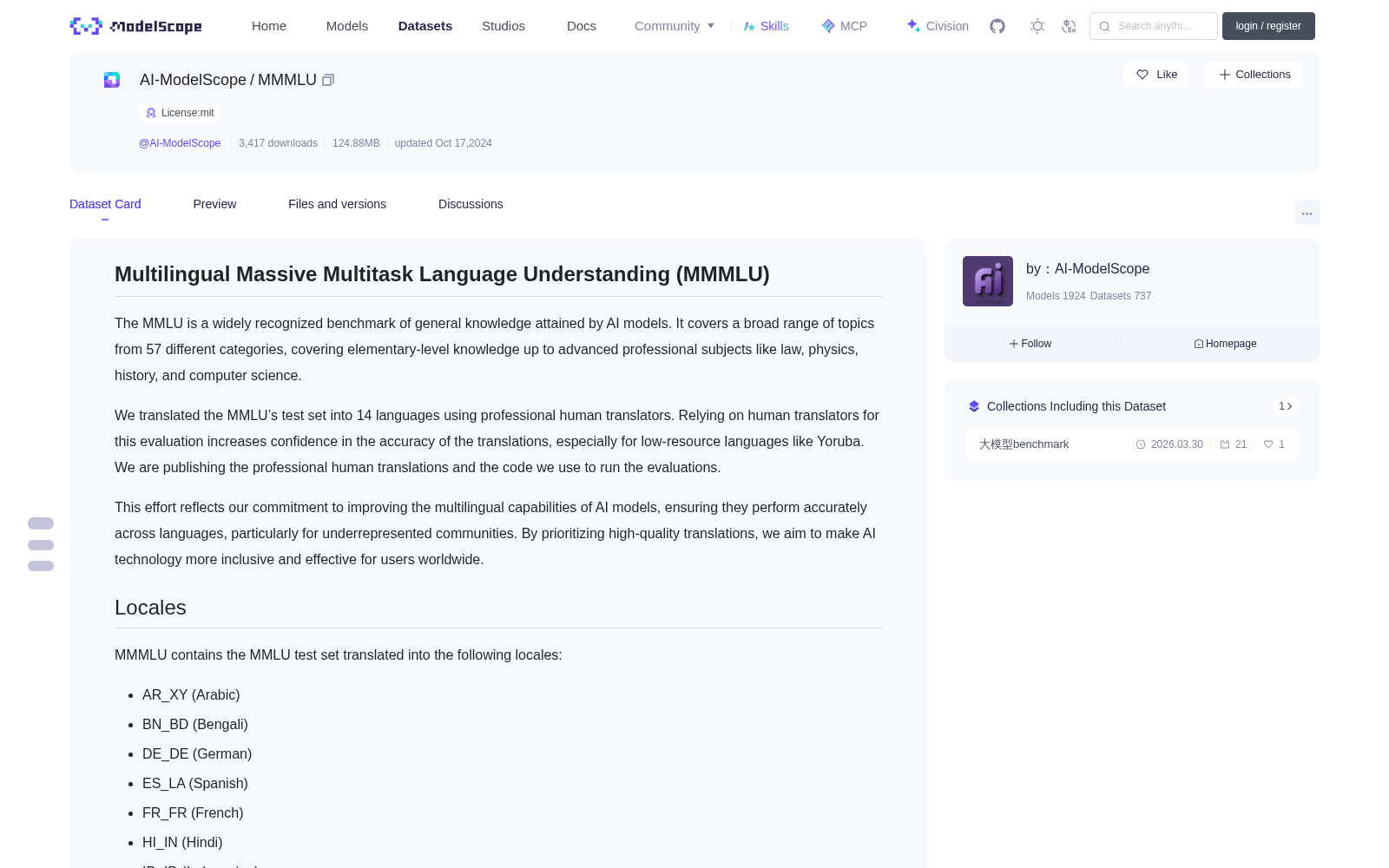Click the '124.88MB' size text

[x=356, y=143]
